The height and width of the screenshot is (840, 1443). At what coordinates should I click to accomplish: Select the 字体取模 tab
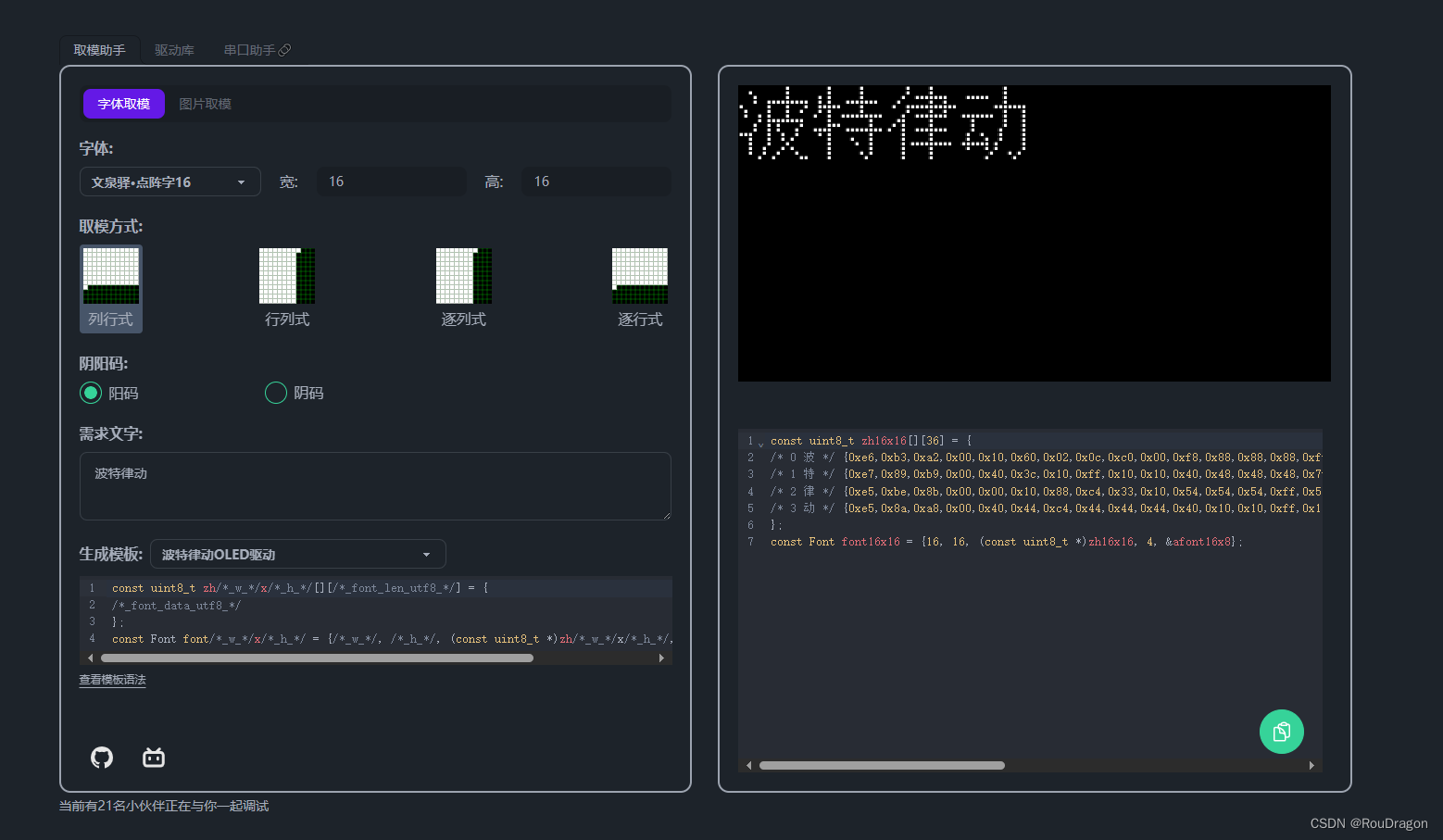click(x=124, y=104)
